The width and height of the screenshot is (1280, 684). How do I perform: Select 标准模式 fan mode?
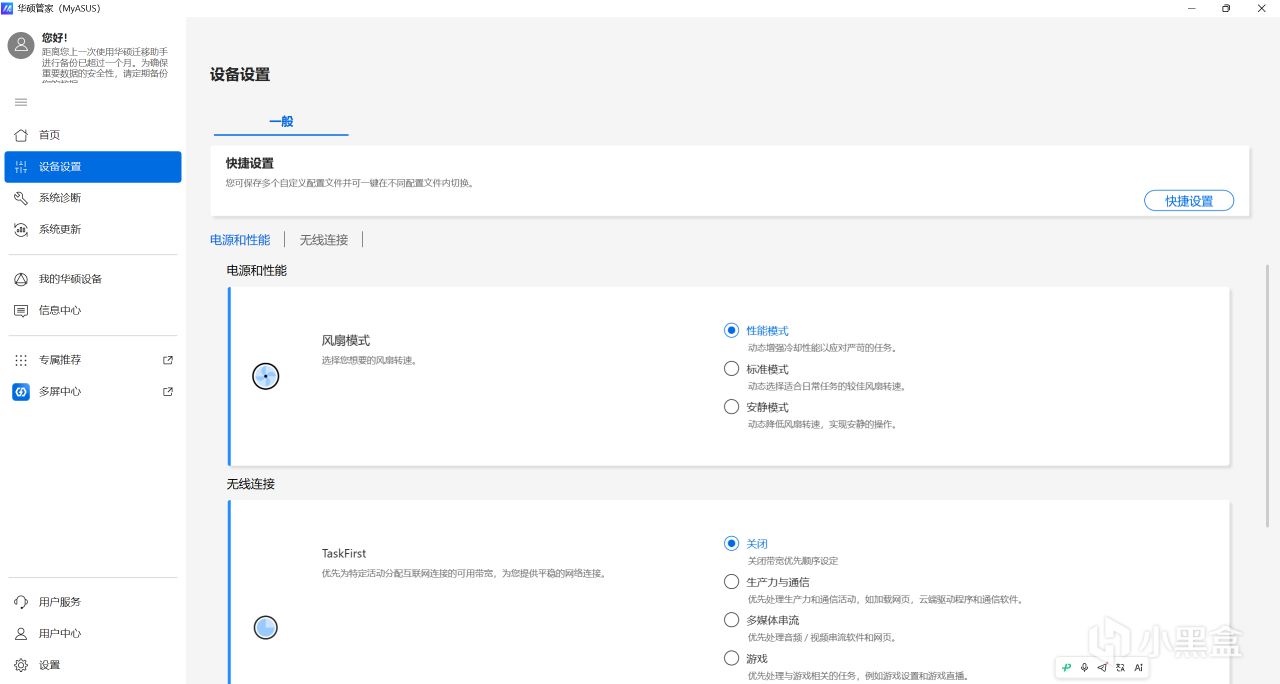756,369
